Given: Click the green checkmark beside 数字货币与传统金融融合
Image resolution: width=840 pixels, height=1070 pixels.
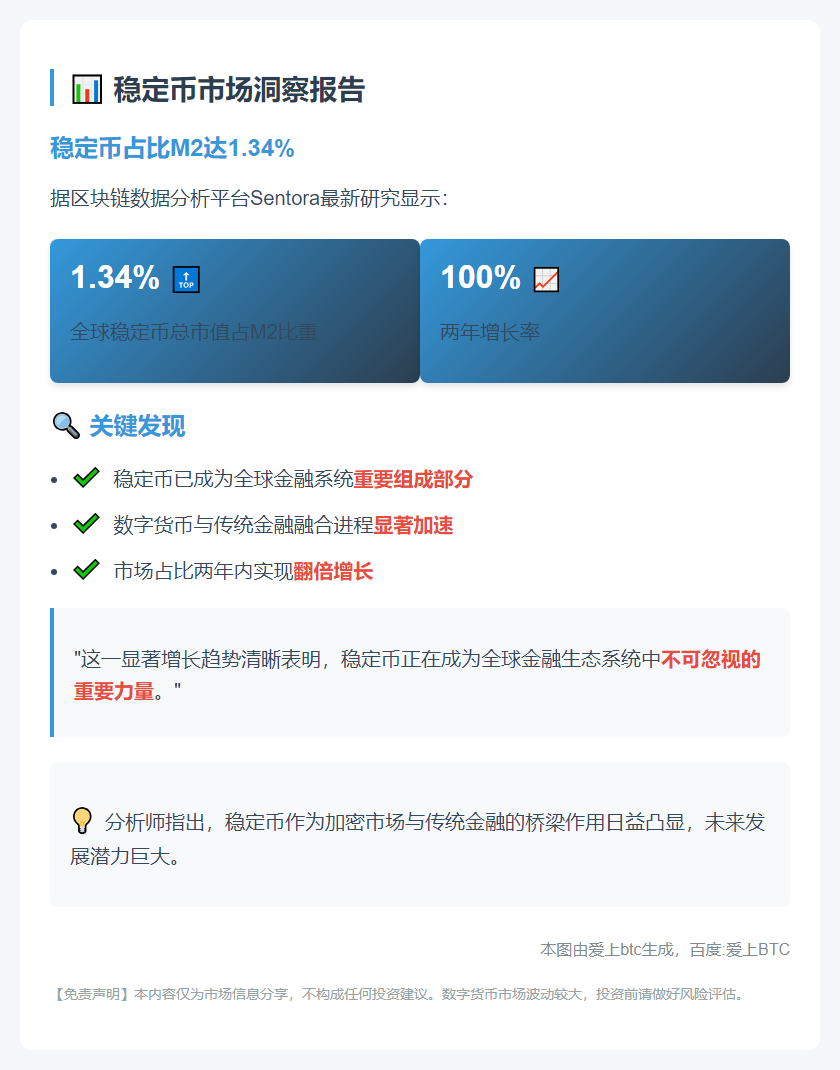Looking at the screenshot, I should click(x=87, y=524).
